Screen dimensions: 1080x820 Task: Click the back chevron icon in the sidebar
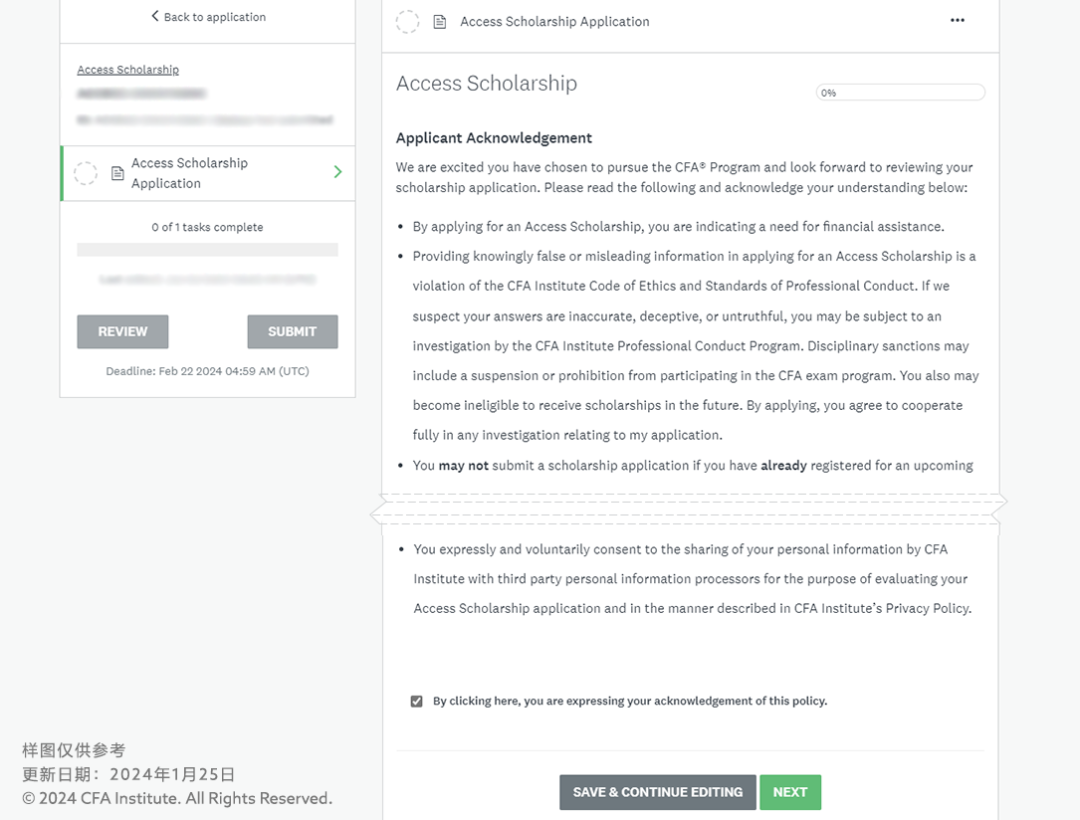click(x=155, y=16)
